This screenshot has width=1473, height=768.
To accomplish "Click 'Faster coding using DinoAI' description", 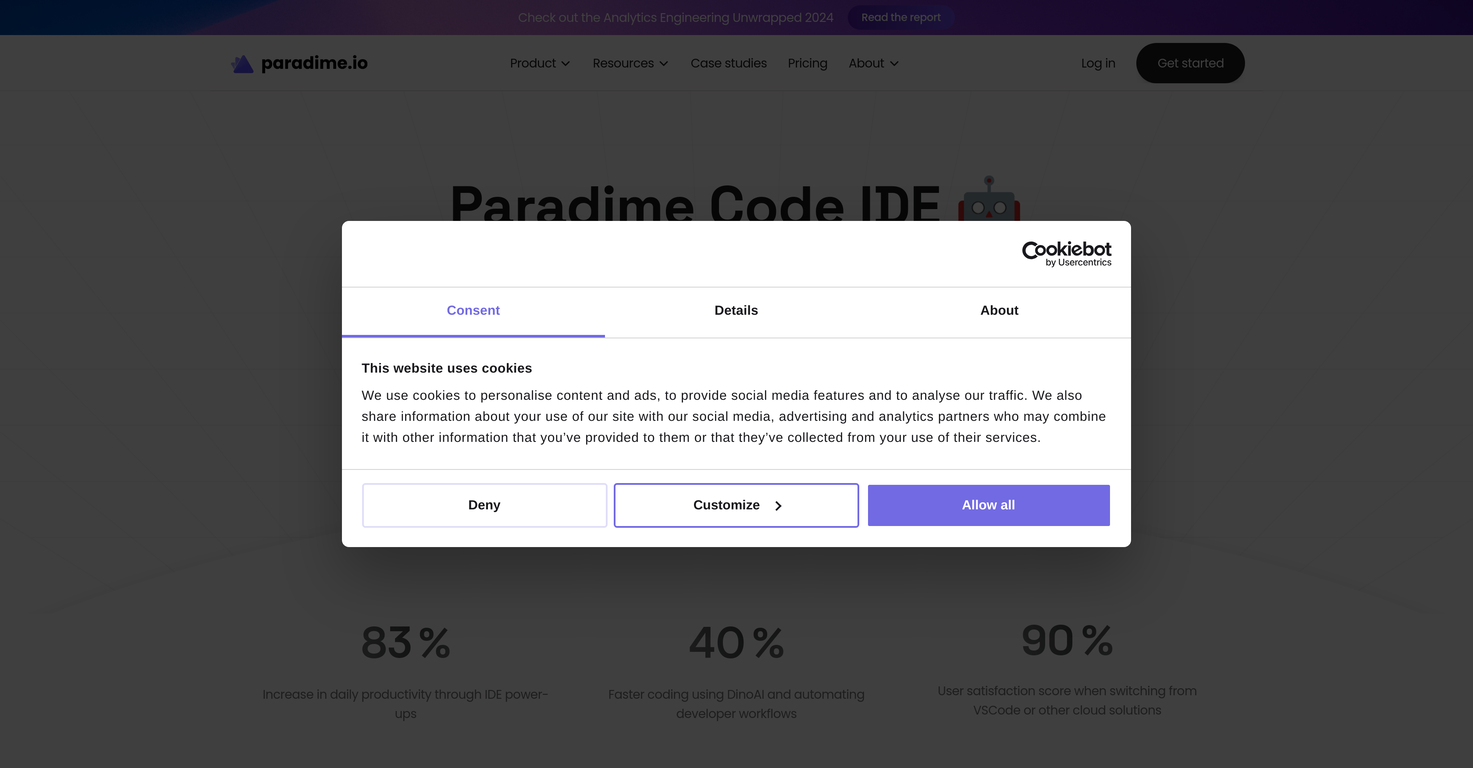I will point(736,704).
